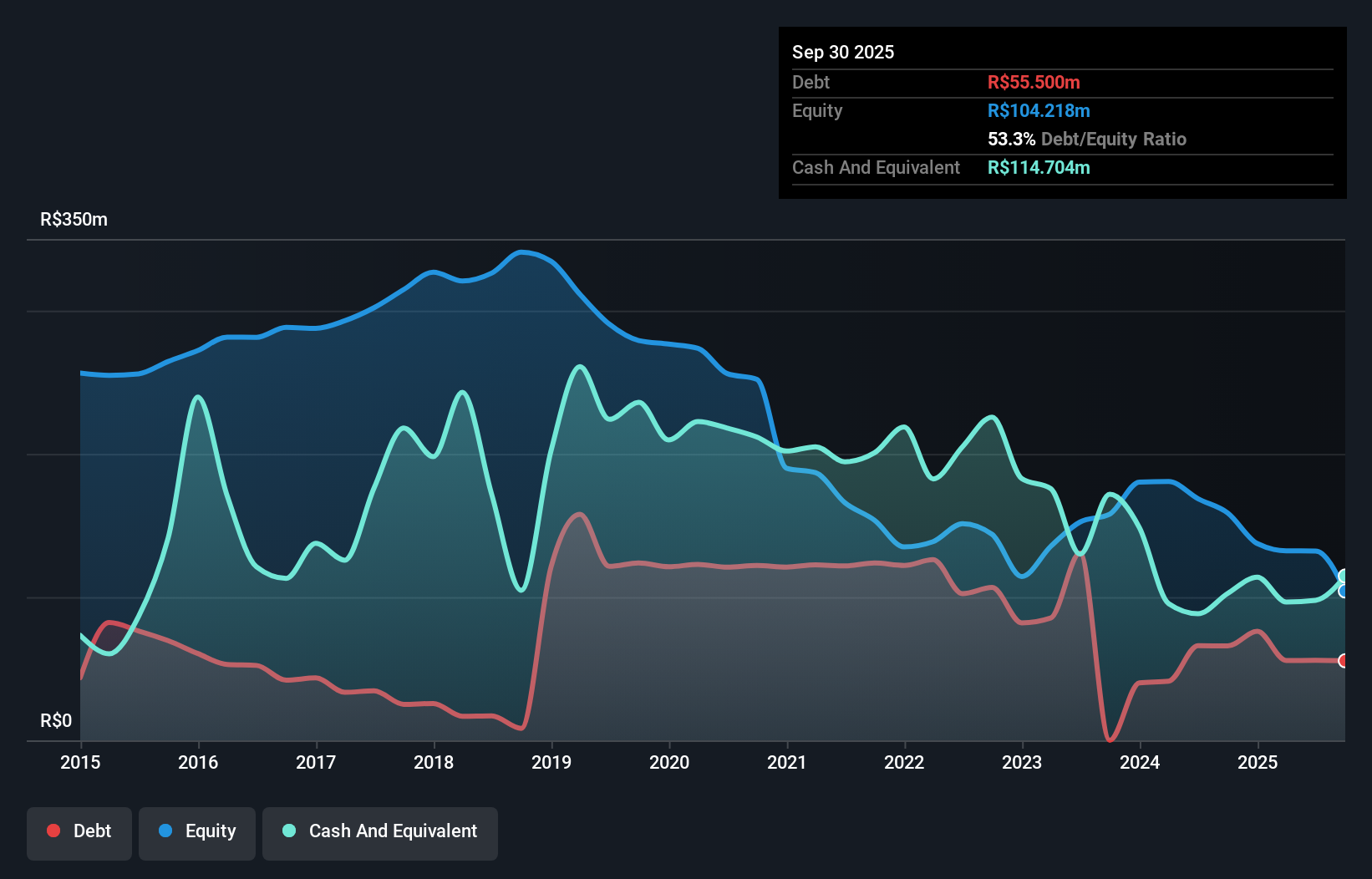Click the R$104.218m Equity value
The height and width of the screenshot is (879, 1372).
click(x=1039, y=109)
